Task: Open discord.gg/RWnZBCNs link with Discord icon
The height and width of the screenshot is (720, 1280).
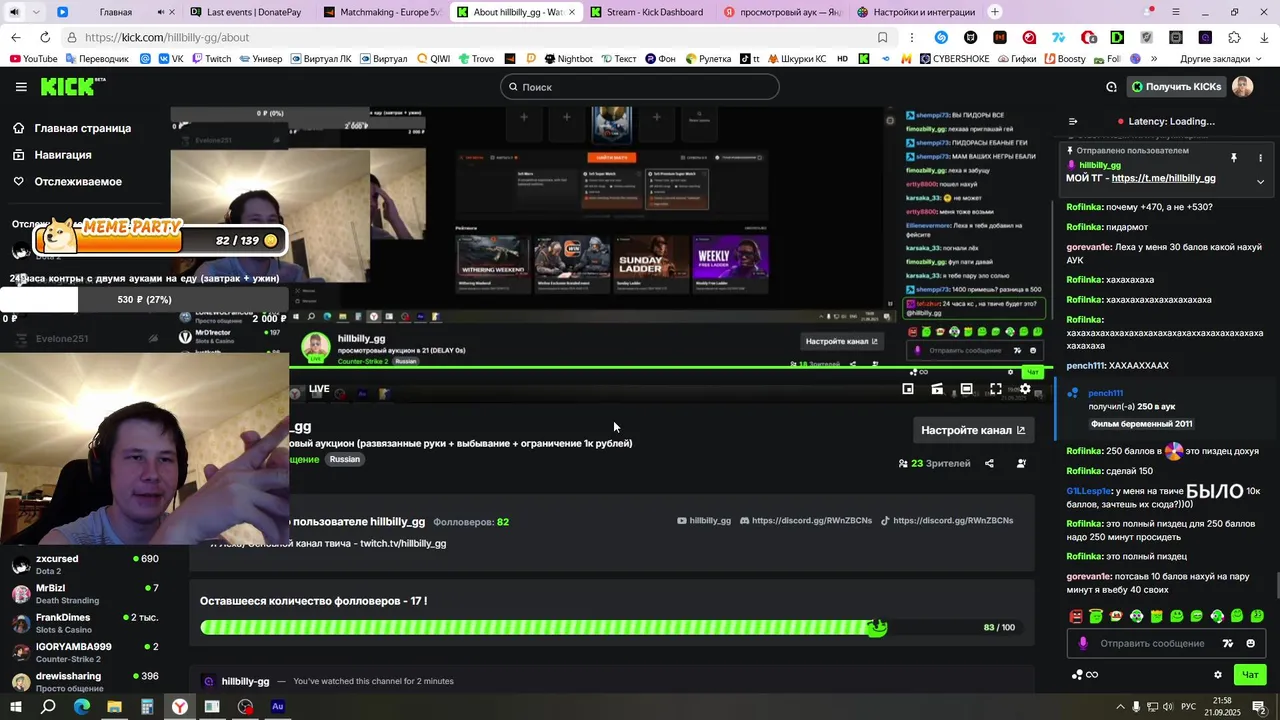Action: point(806,521)
